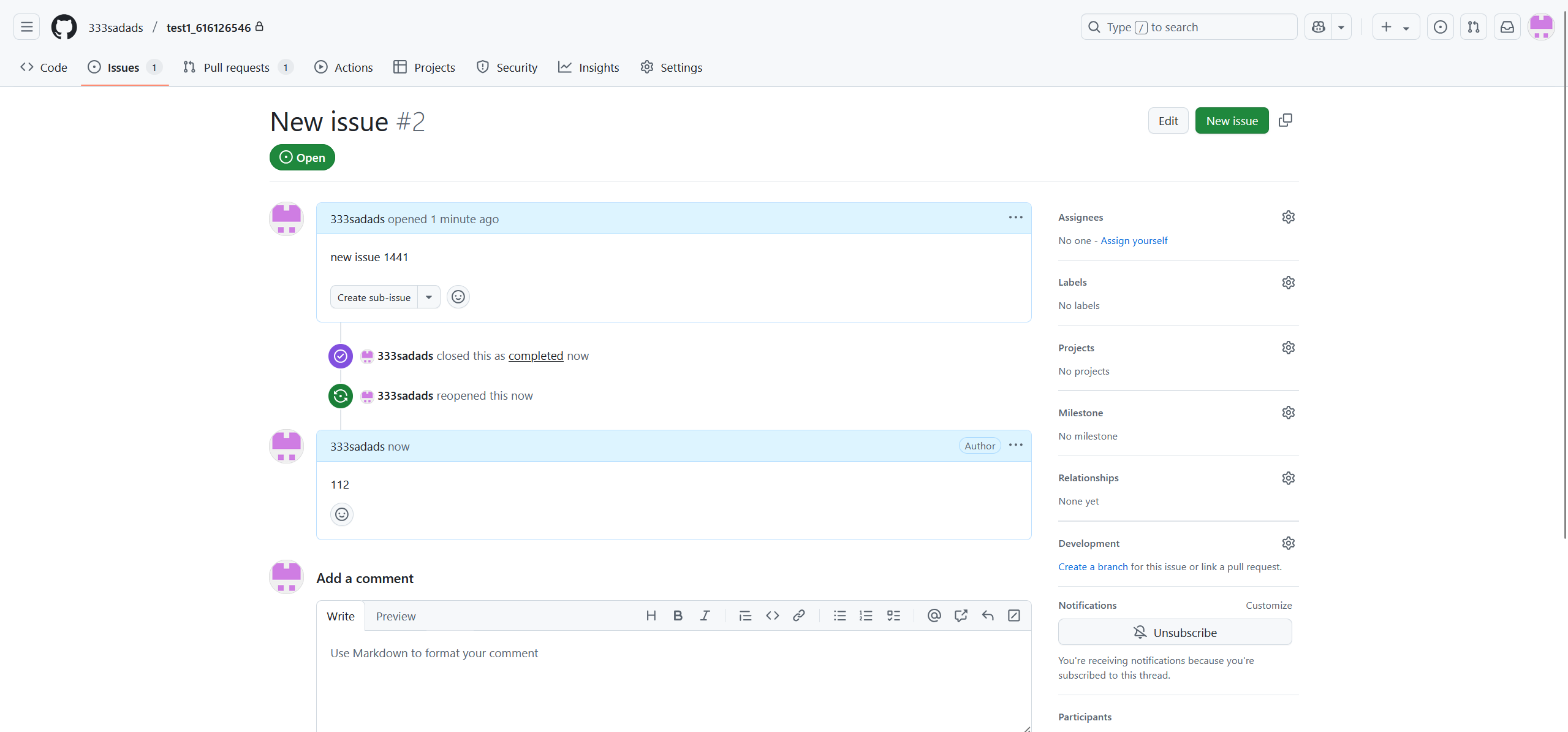Click the Unsubscribe button
This screenshot has height=732, width=1568.
[1175, 632]
